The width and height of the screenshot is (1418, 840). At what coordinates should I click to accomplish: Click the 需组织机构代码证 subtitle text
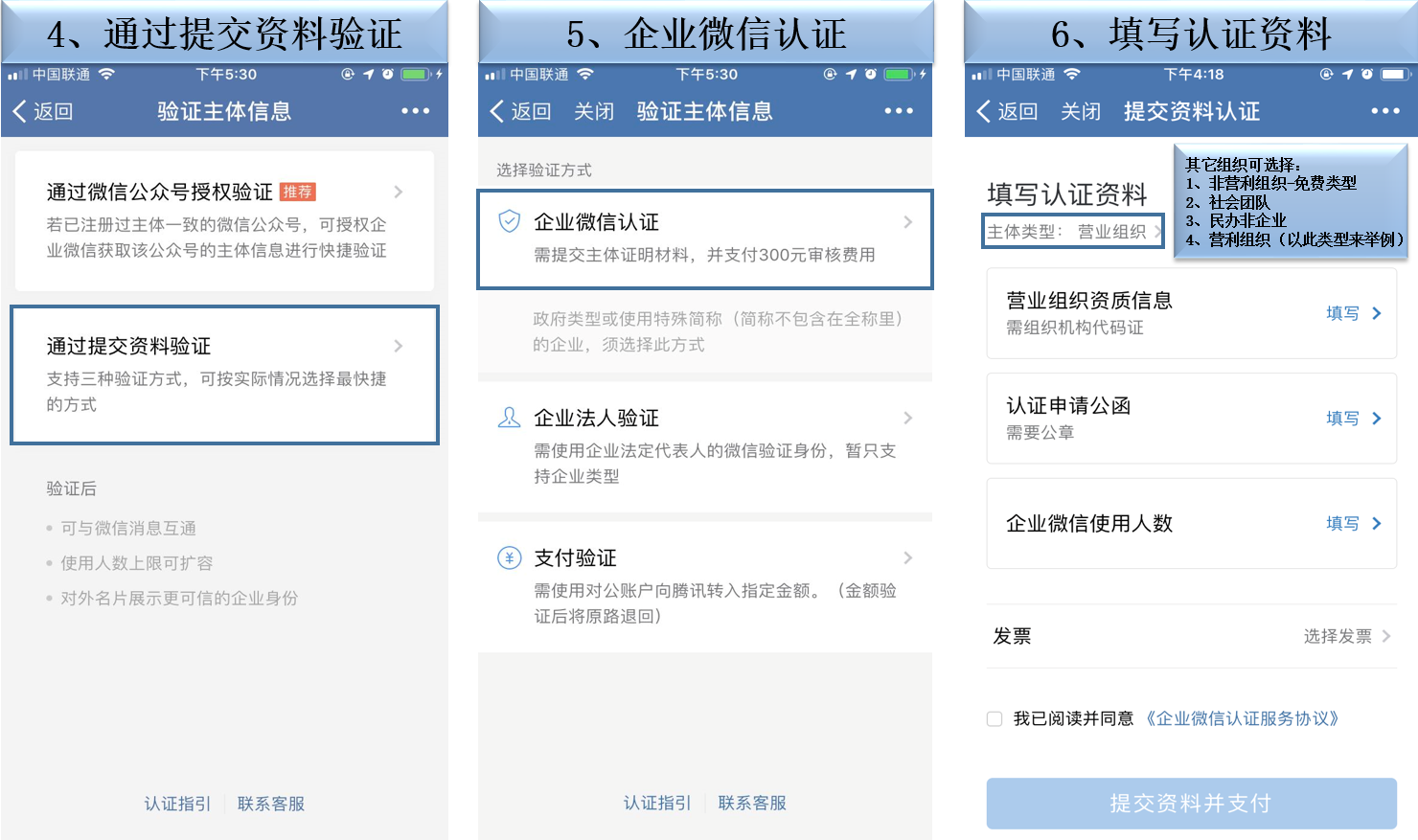[x=1075, y=328]
